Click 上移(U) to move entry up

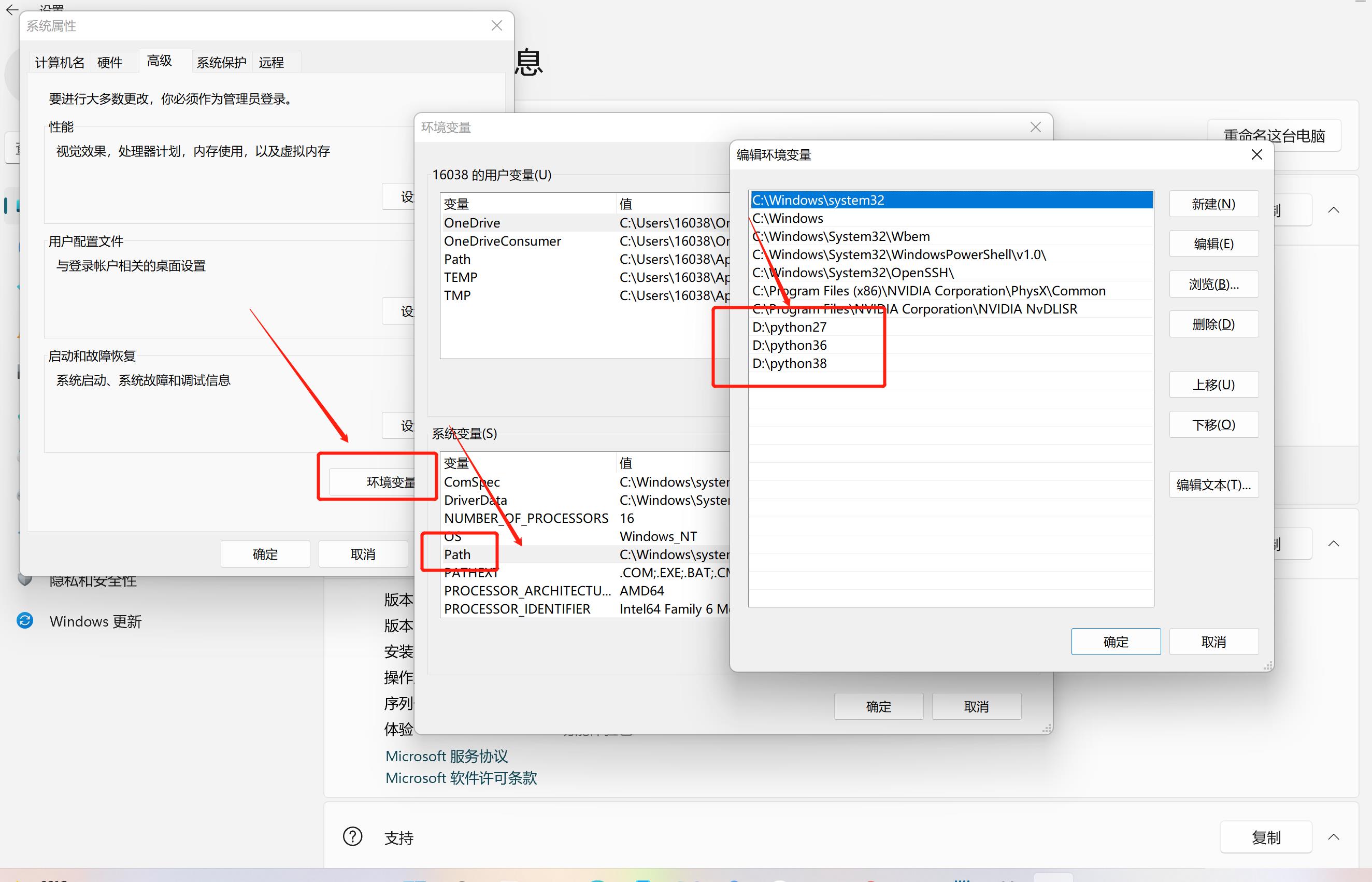tap(1213, 385)
